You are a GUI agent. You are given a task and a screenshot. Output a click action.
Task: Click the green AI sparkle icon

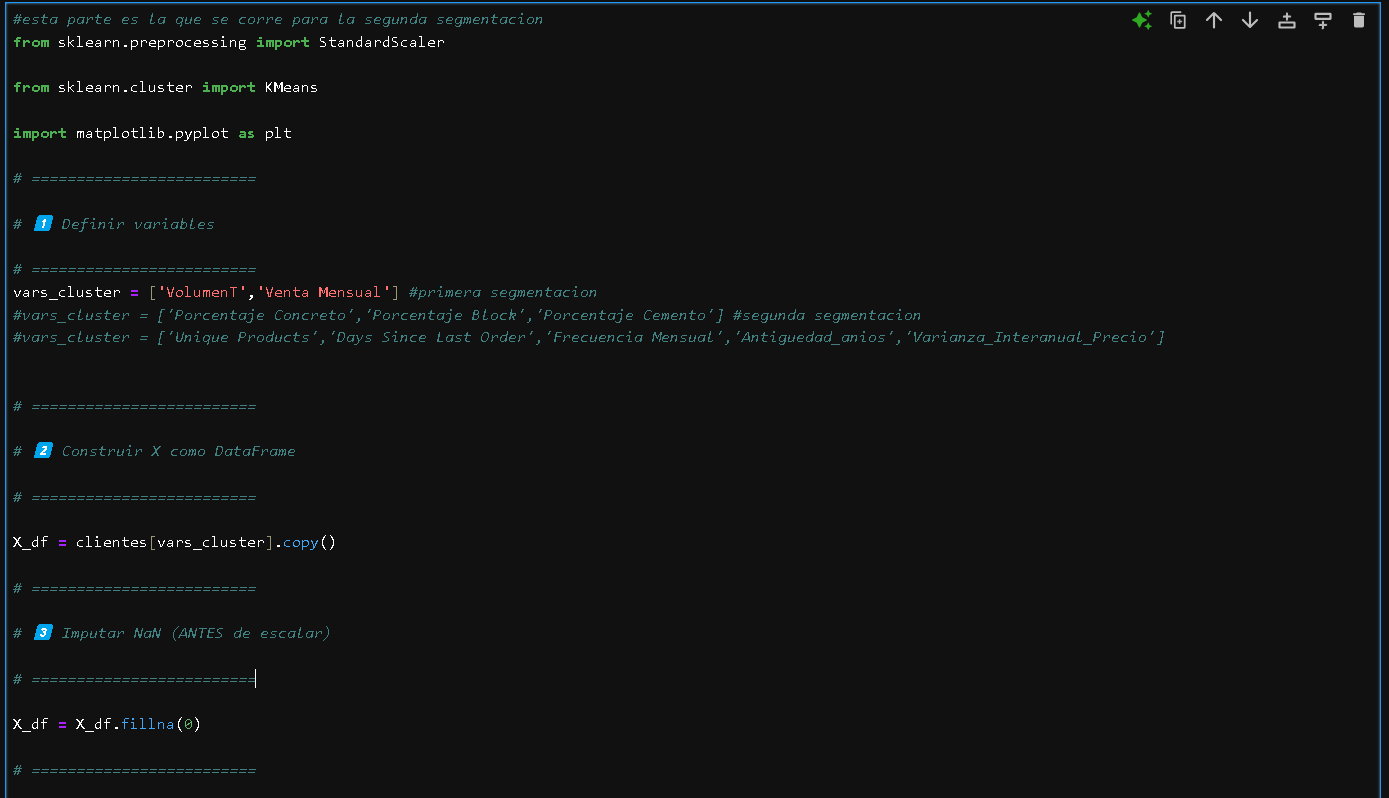[x=1142, y=20]
